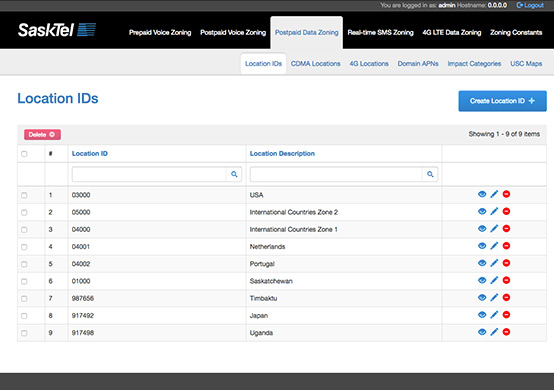View the Saskatchewan location
The height and width of the screenshot is (390, 554).
point(482,280)
